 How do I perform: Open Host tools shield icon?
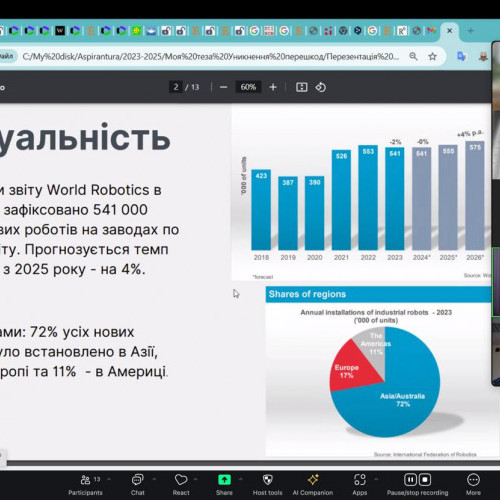(x=268, y=480)
